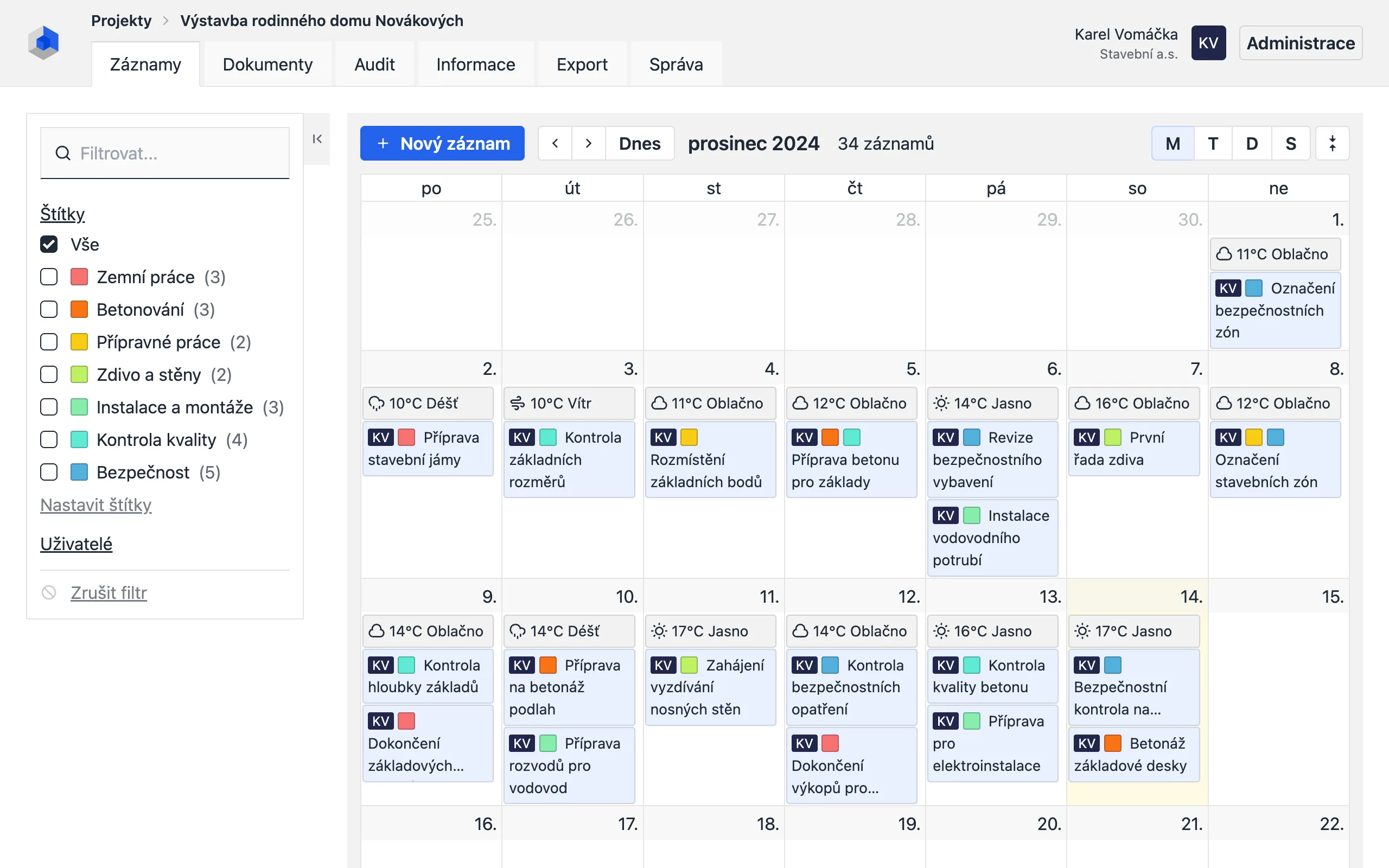Toggle the Zemní práce checkbox filter
Viewport: 1389px width, 868px height.
click(48, 277)
